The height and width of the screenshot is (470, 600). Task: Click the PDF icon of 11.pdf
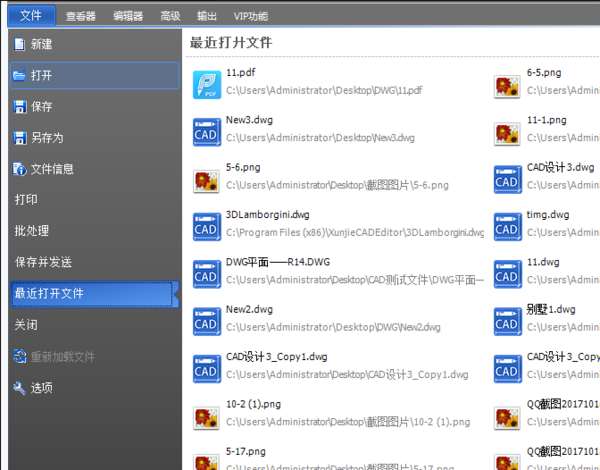207,85
